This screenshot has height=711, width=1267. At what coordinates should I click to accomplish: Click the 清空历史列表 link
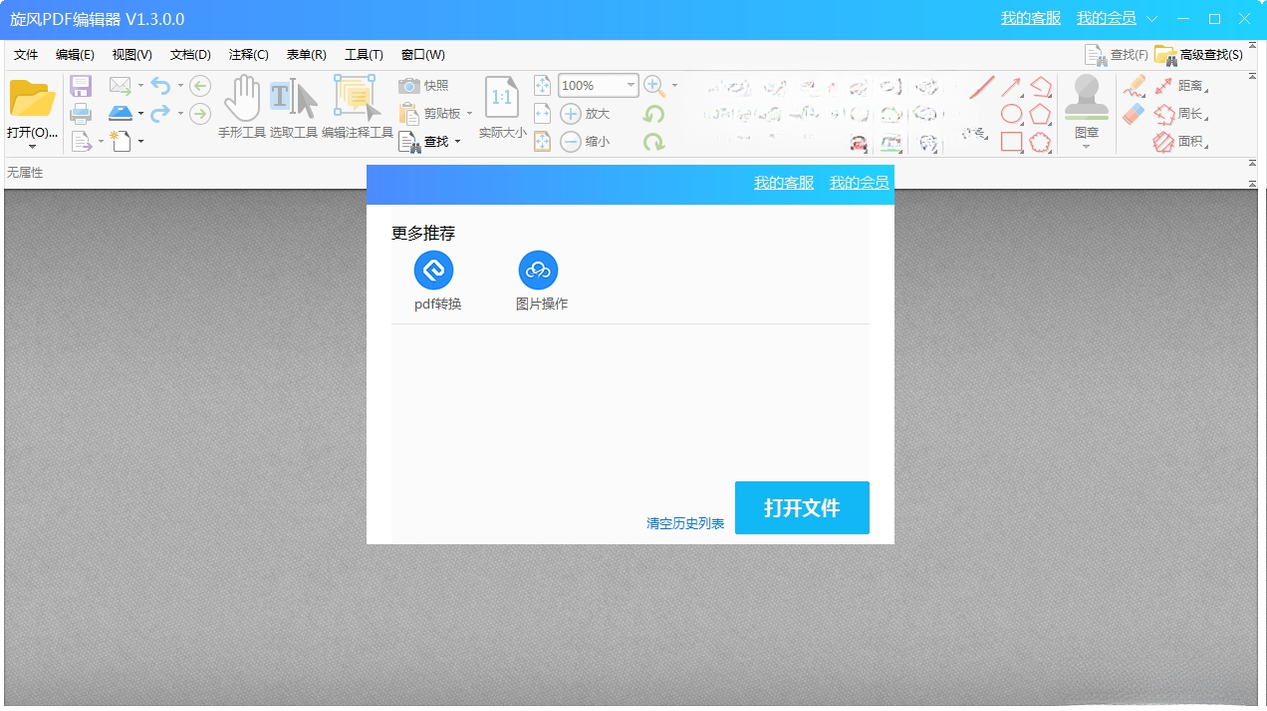point(686,523)
